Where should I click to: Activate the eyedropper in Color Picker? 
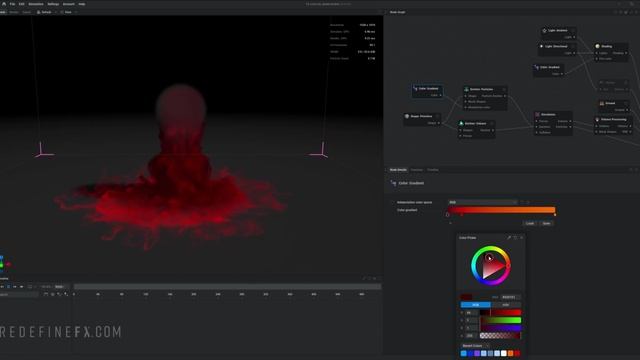[509, 238]
